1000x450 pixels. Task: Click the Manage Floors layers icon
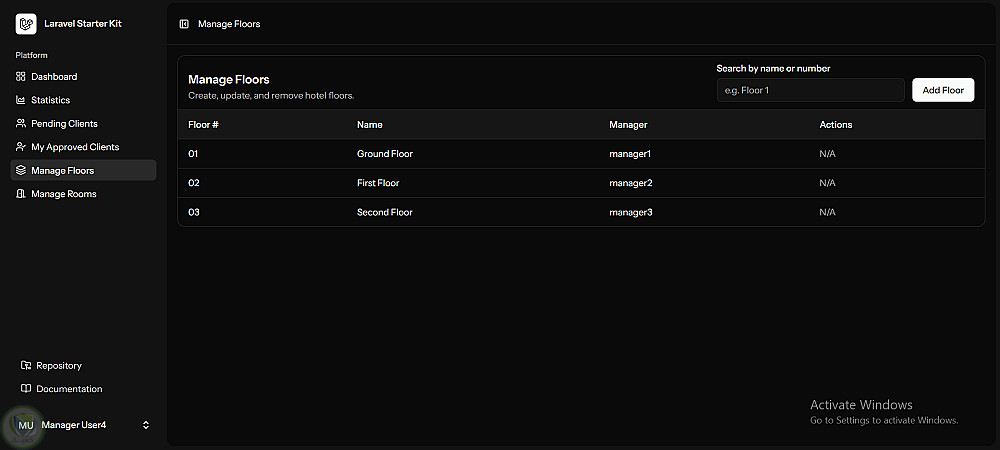(x=21, y=171)
